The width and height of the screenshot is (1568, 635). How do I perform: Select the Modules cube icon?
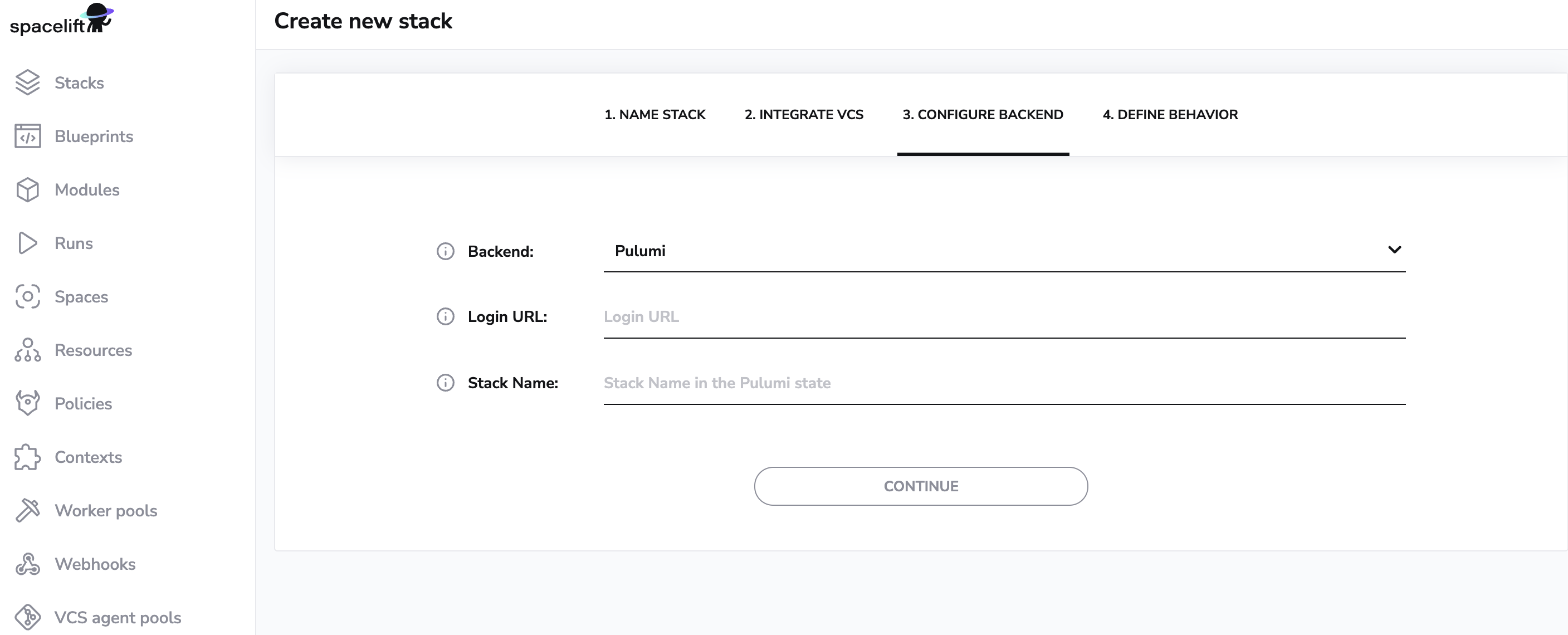27,190
